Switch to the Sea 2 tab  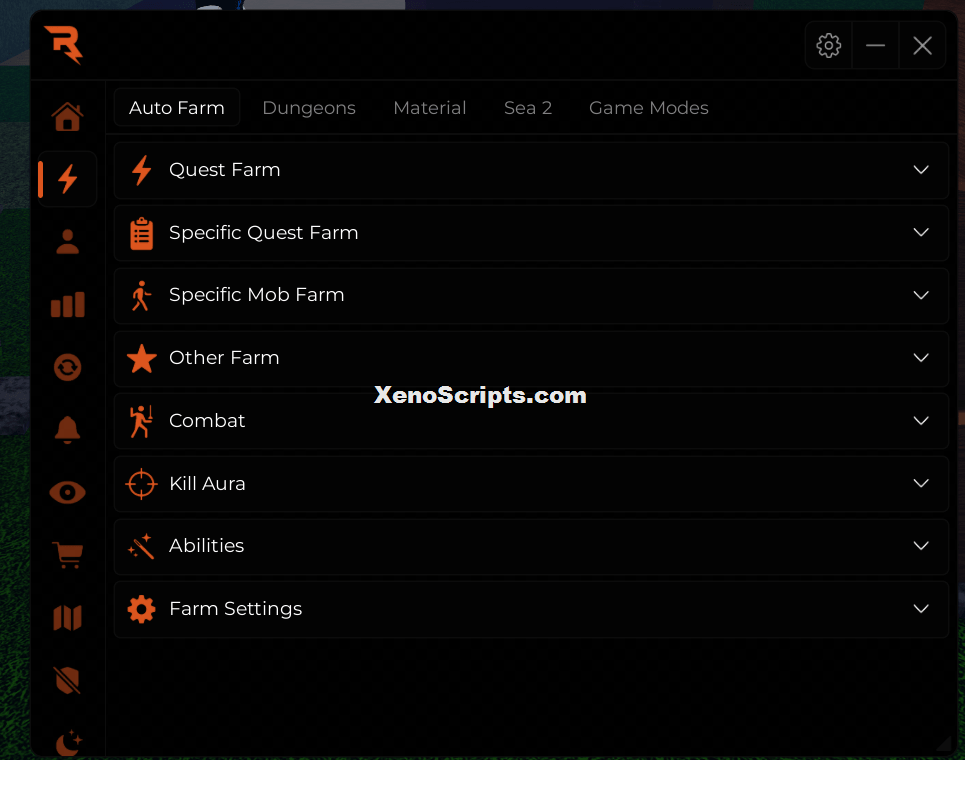(x=527, y=108)
